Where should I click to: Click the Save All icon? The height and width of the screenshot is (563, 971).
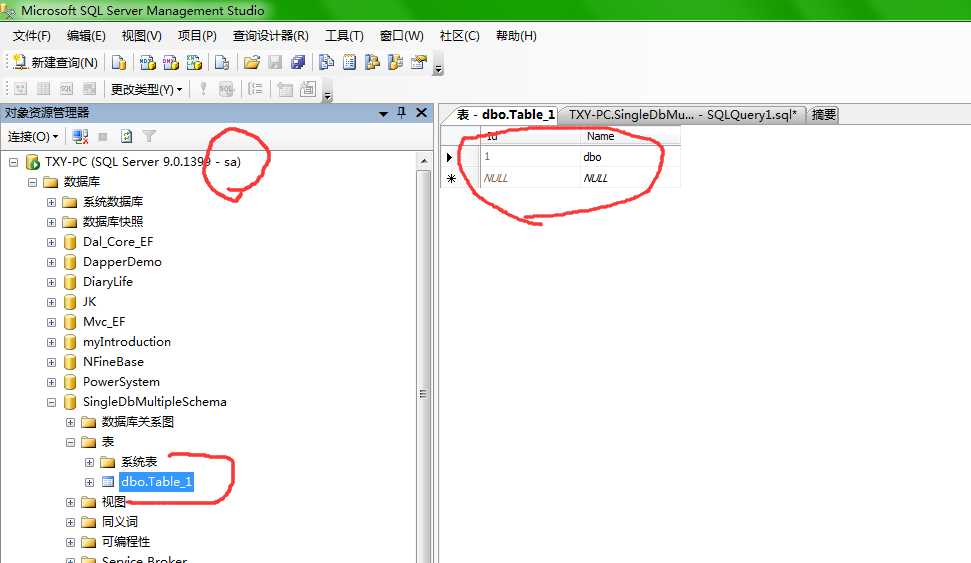(298, 63)
